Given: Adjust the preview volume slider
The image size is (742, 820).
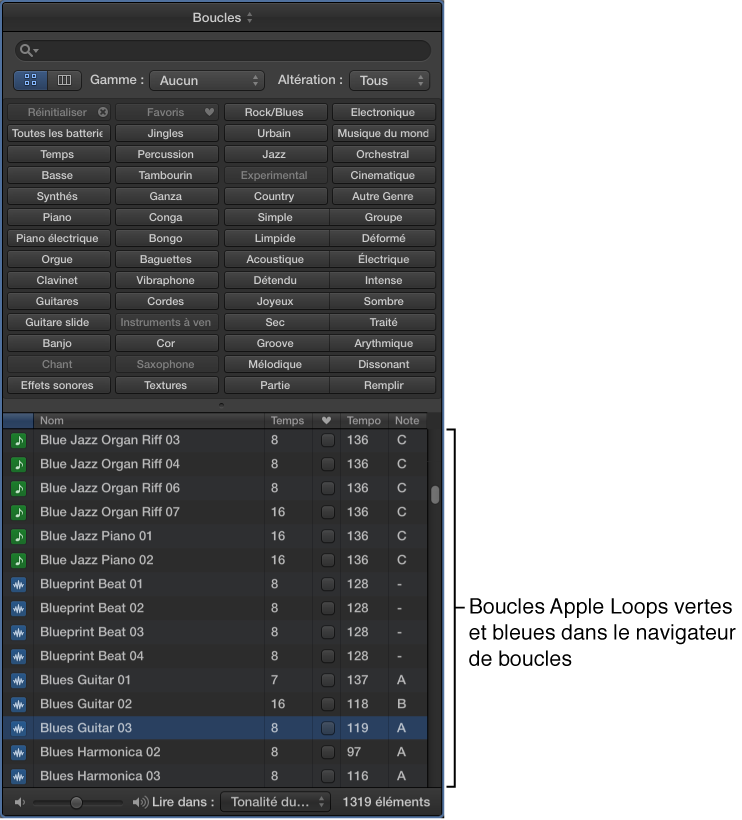Looking at the screenshot, I should (x=77, y=803).
